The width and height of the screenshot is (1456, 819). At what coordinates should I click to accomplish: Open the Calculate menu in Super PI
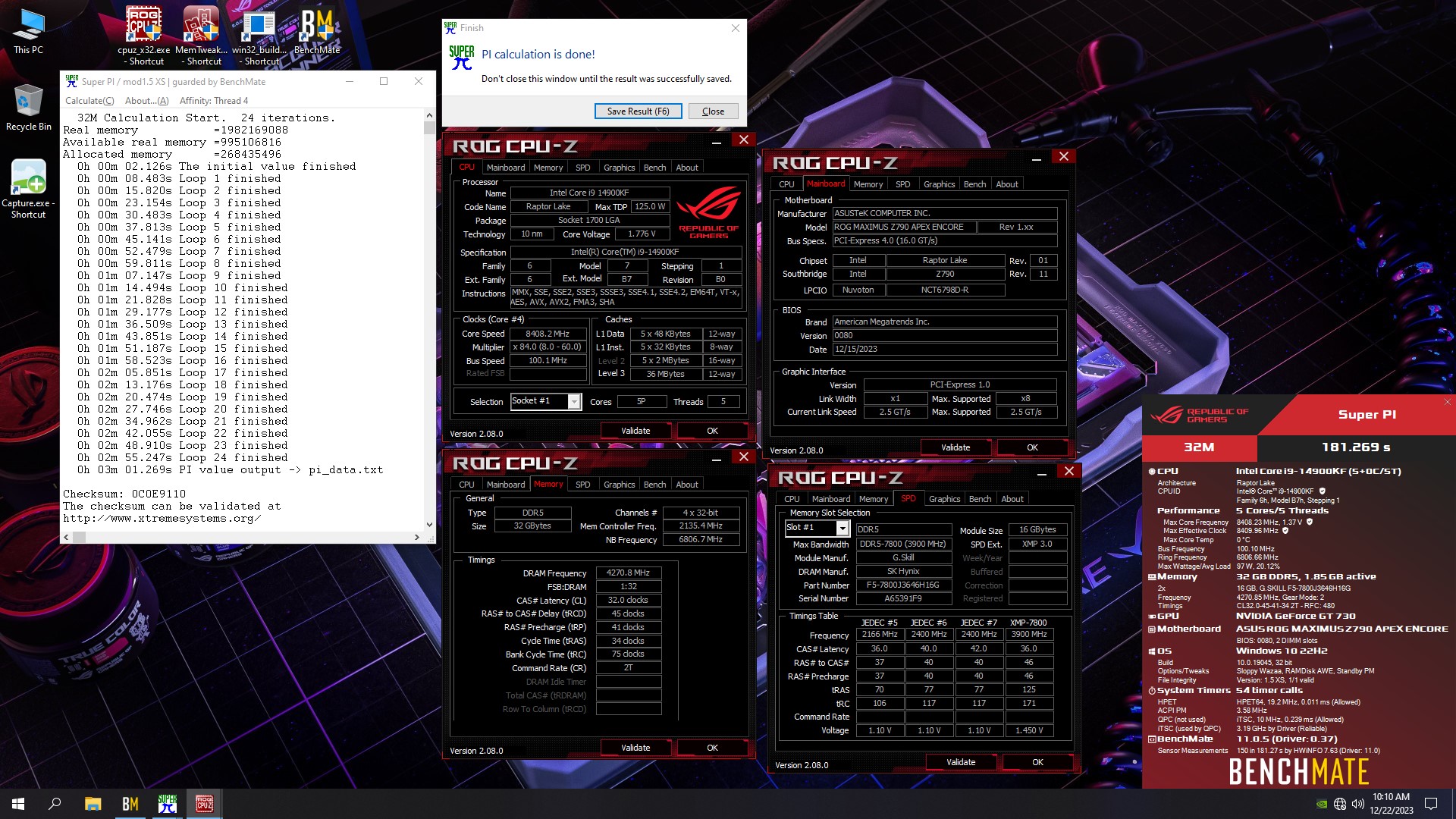[x=89, y=101]
